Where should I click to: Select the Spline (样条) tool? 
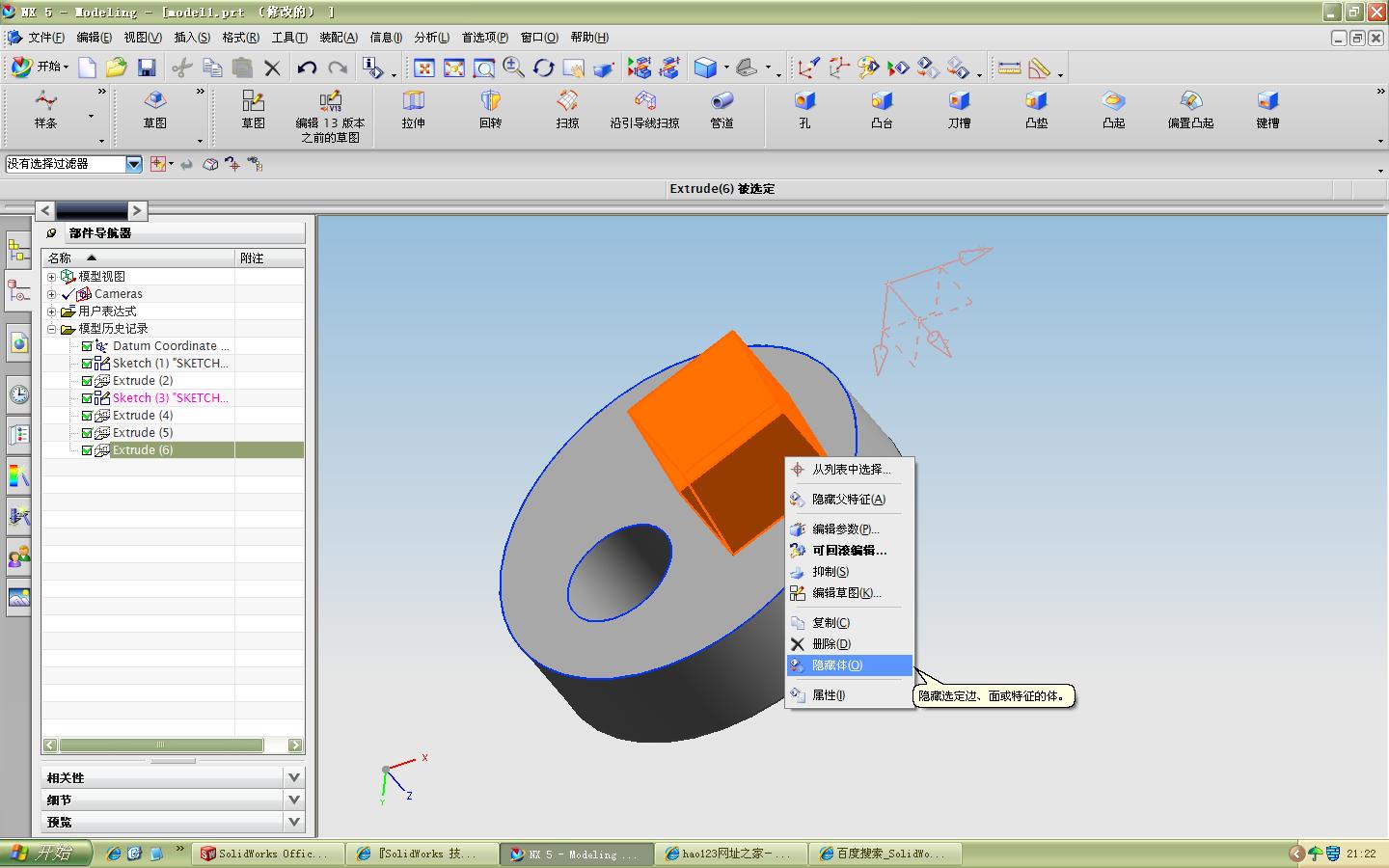45,110
